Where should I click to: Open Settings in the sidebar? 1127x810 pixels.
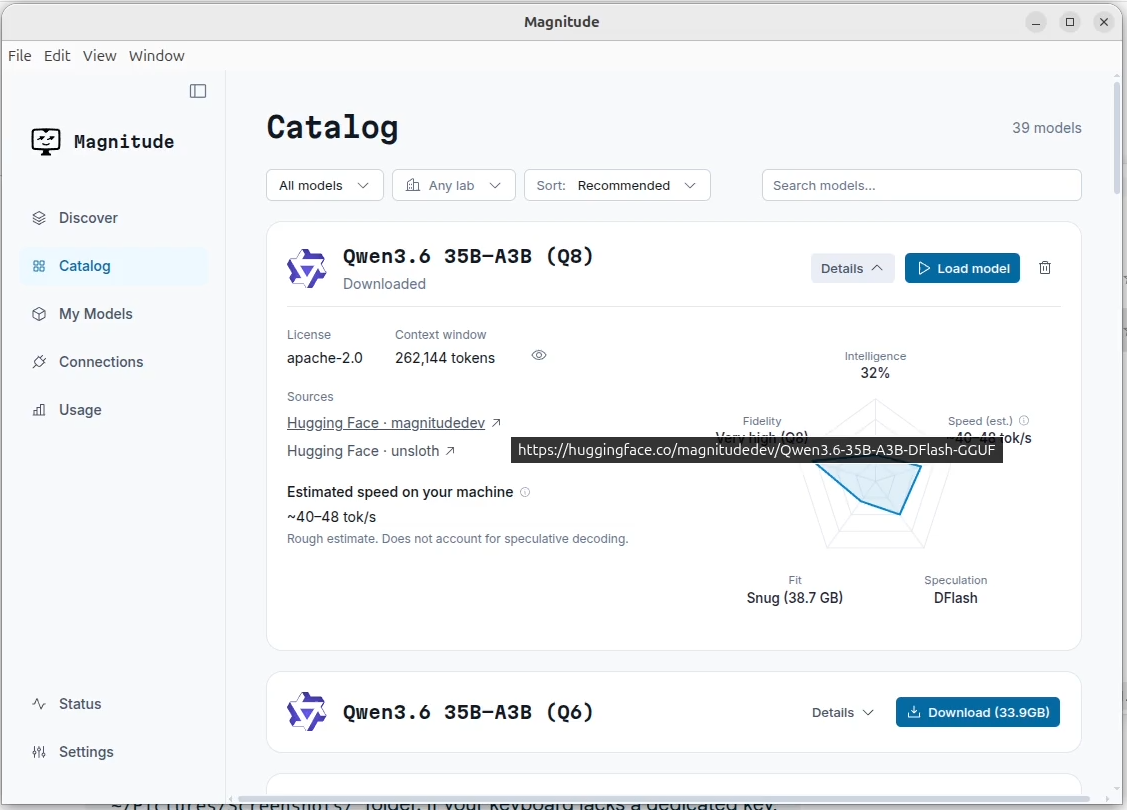(114, 752)
